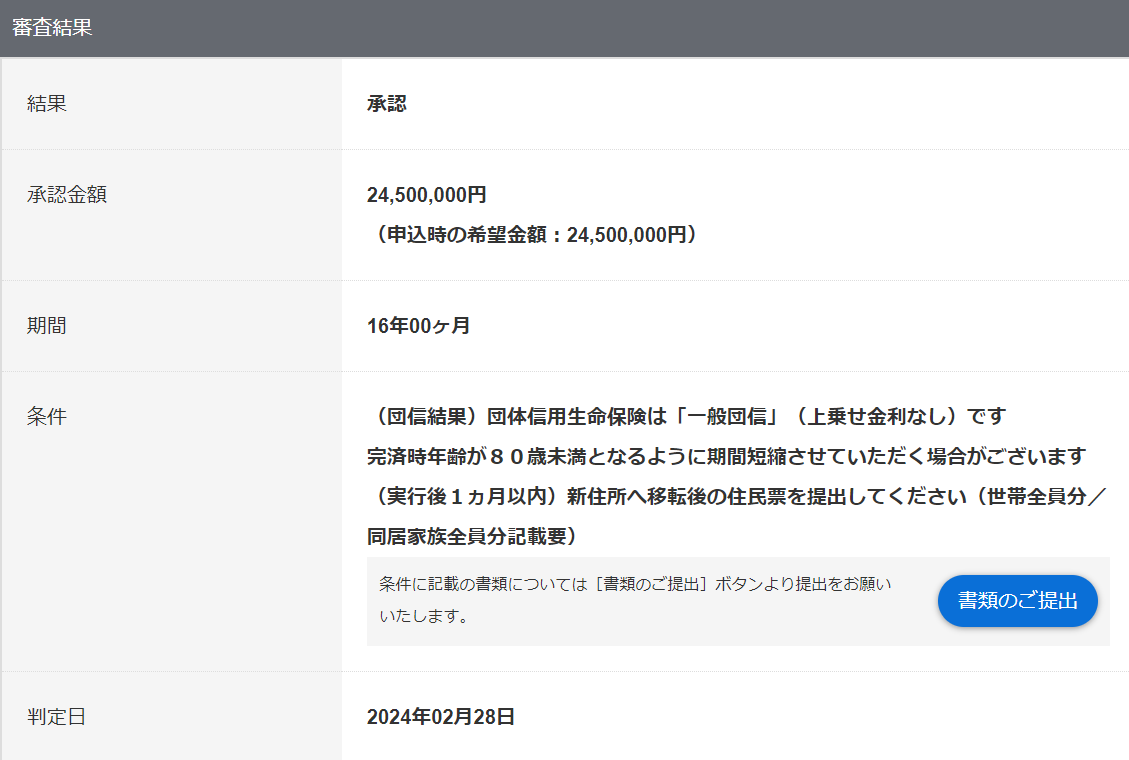Click the 承認 result value
Viewport: 1129px width, 760px height.
point(387,104)
